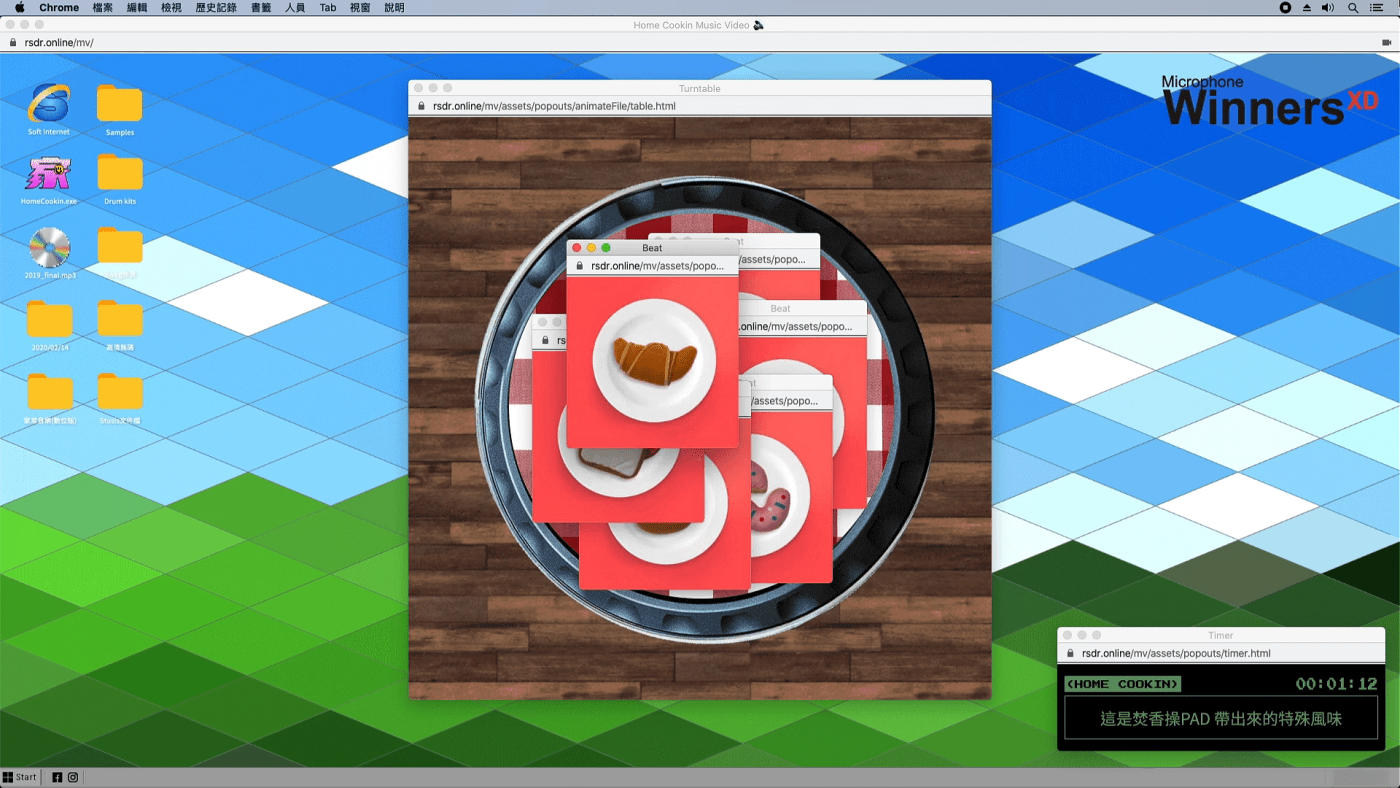This screenshot has width=1400, height=788.
Task: Close the front Beat window with red button
Action: tap(576, 248)
